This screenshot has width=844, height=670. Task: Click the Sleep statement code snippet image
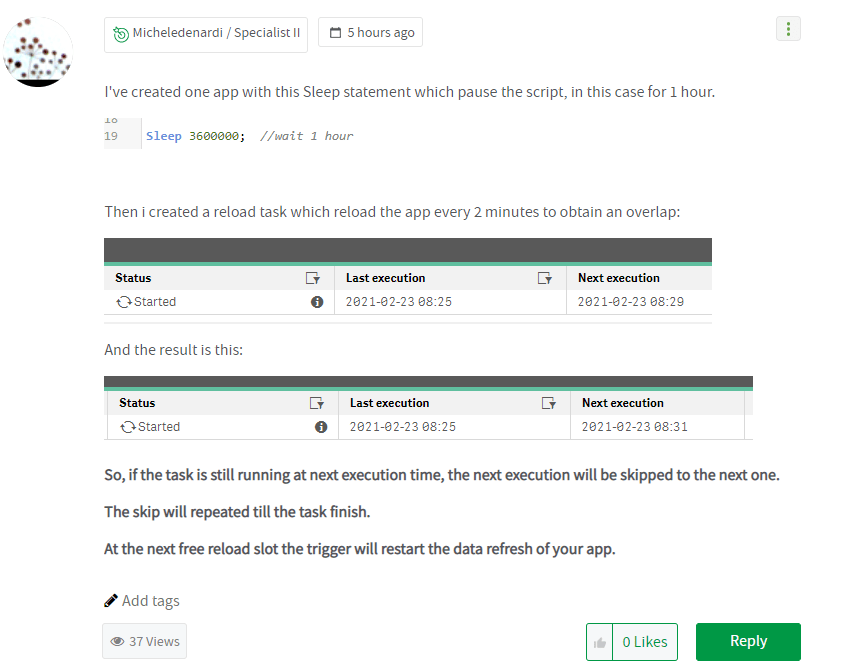230,133
